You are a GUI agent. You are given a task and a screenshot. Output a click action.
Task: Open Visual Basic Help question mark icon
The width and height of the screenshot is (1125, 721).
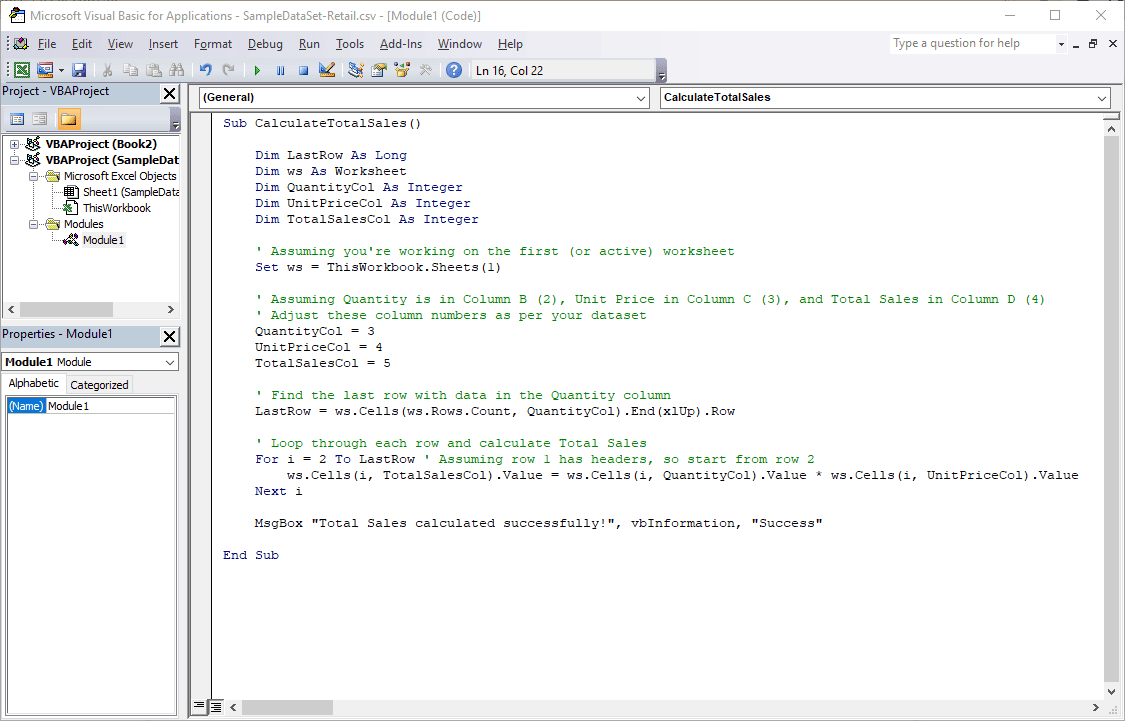[x=454, y=70]
